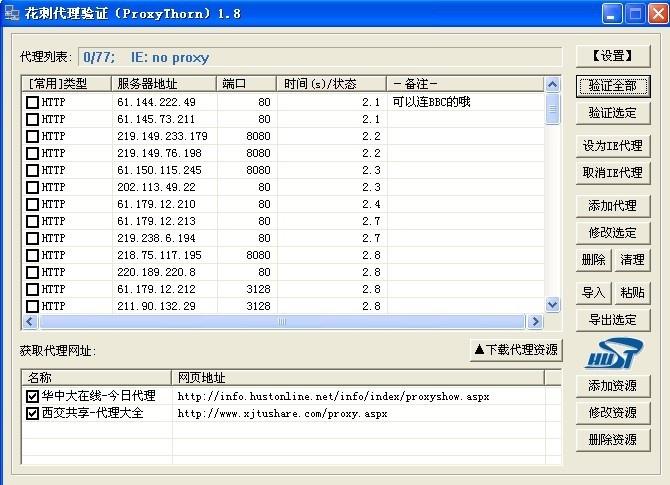The width and height of the screenshot is (670, 485).
Task: Click the 网页地址 column header
Action: [358, 377]
